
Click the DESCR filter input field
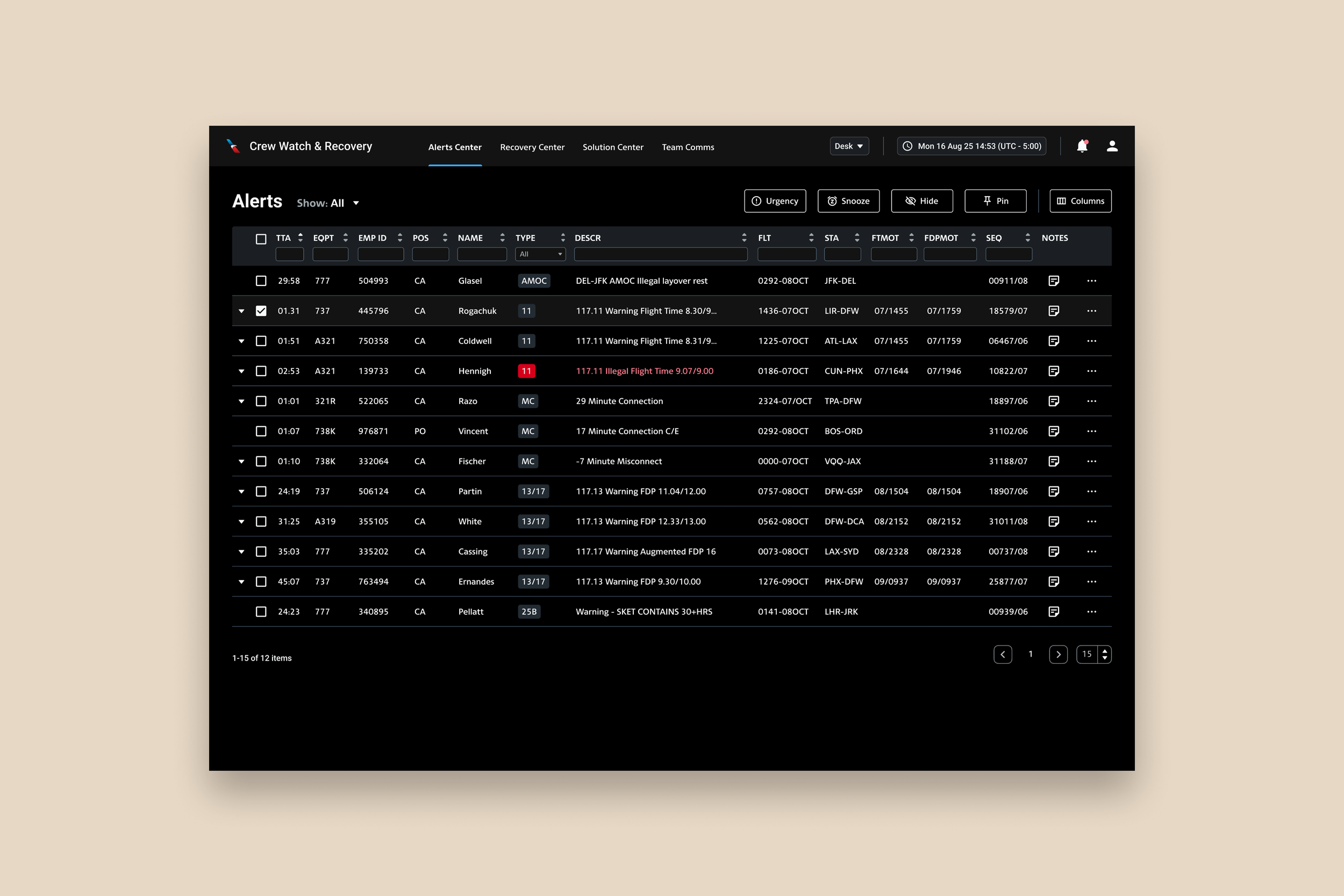[x=661, y=254]
